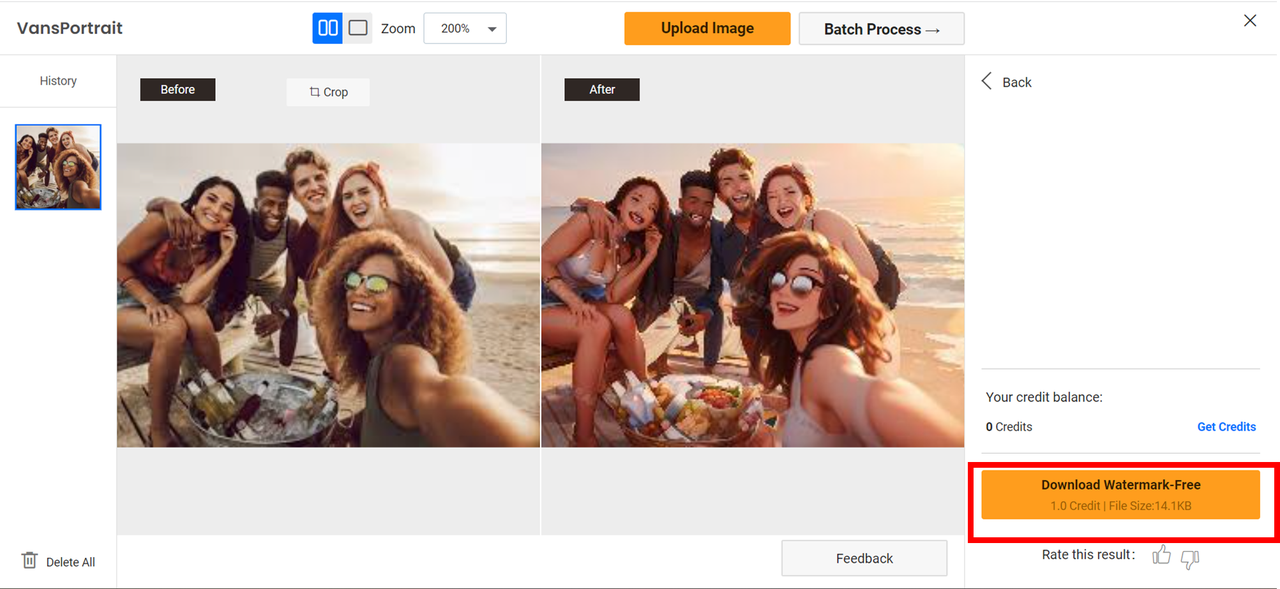Click the Upload Image button
1280x589 pixels.
707,28
